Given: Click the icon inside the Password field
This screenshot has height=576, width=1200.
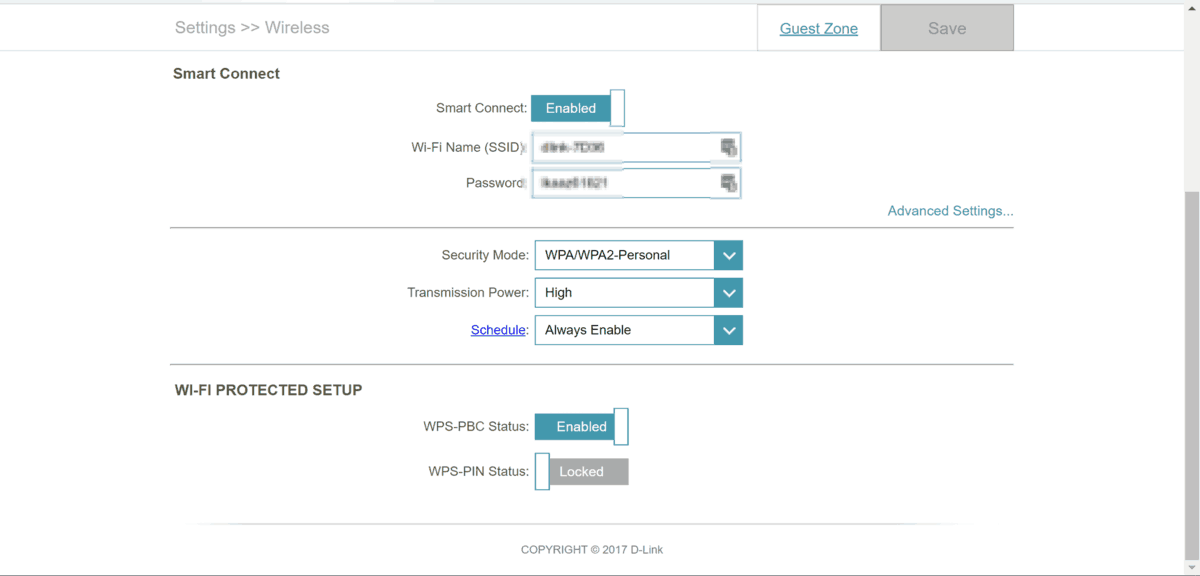Looking at the screenshot, I should 728,183.
